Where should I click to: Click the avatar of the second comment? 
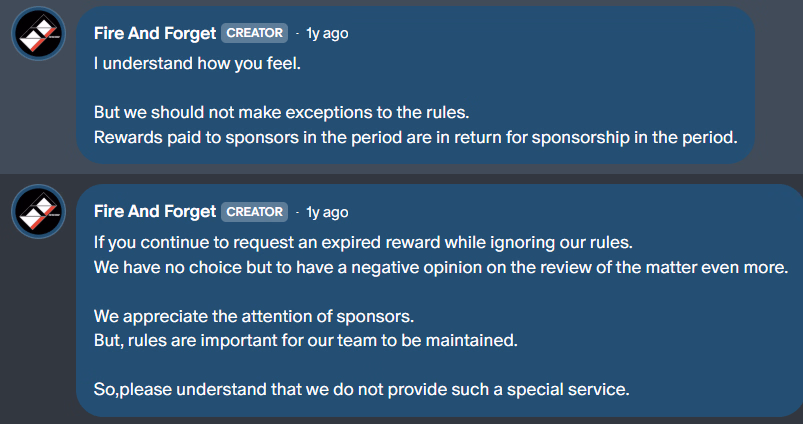pyautogui.click(x=39, y=213)
